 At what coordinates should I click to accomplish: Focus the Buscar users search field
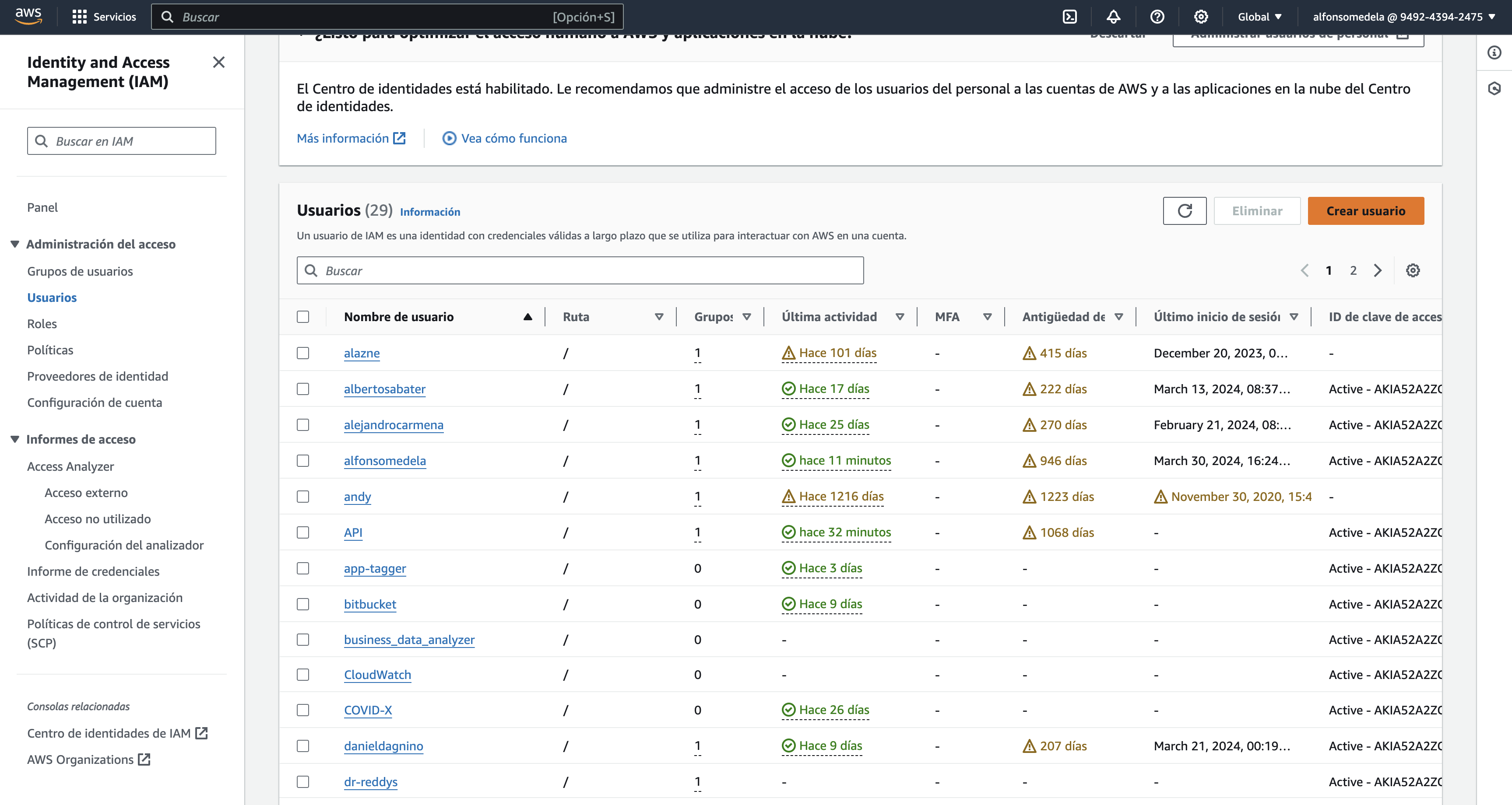580,270
